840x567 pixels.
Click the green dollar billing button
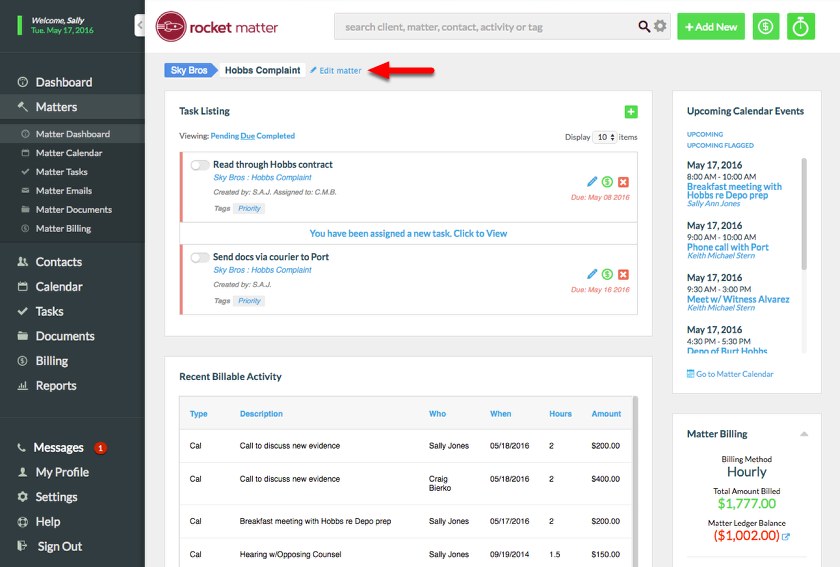pyautogui.click(x=766, y=26)
